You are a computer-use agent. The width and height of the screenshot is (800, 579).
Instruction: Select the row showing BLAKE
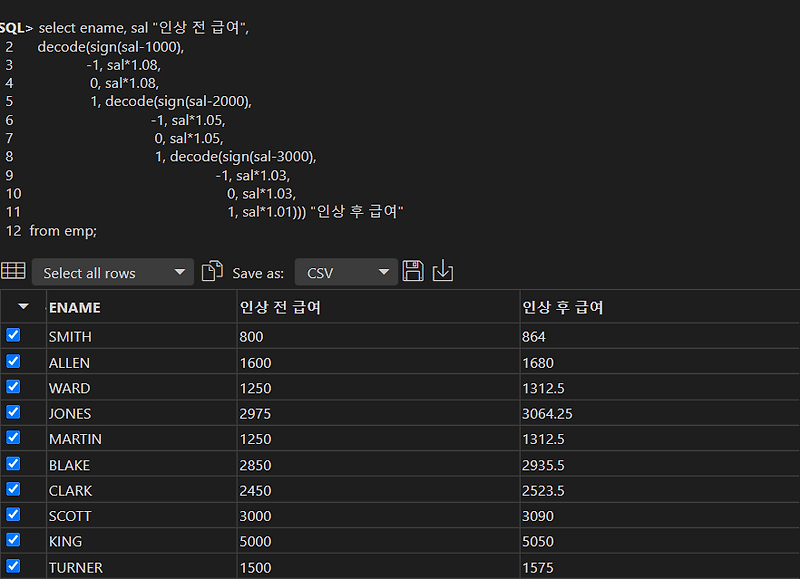tap(70, 464)
